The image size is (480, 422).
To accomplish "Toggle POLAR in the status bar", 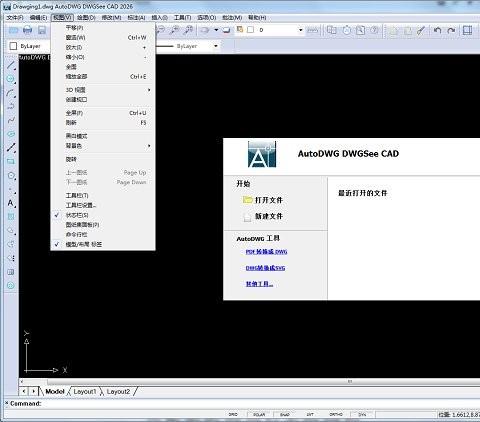I will pyautogui.click(x=259, y=414).
